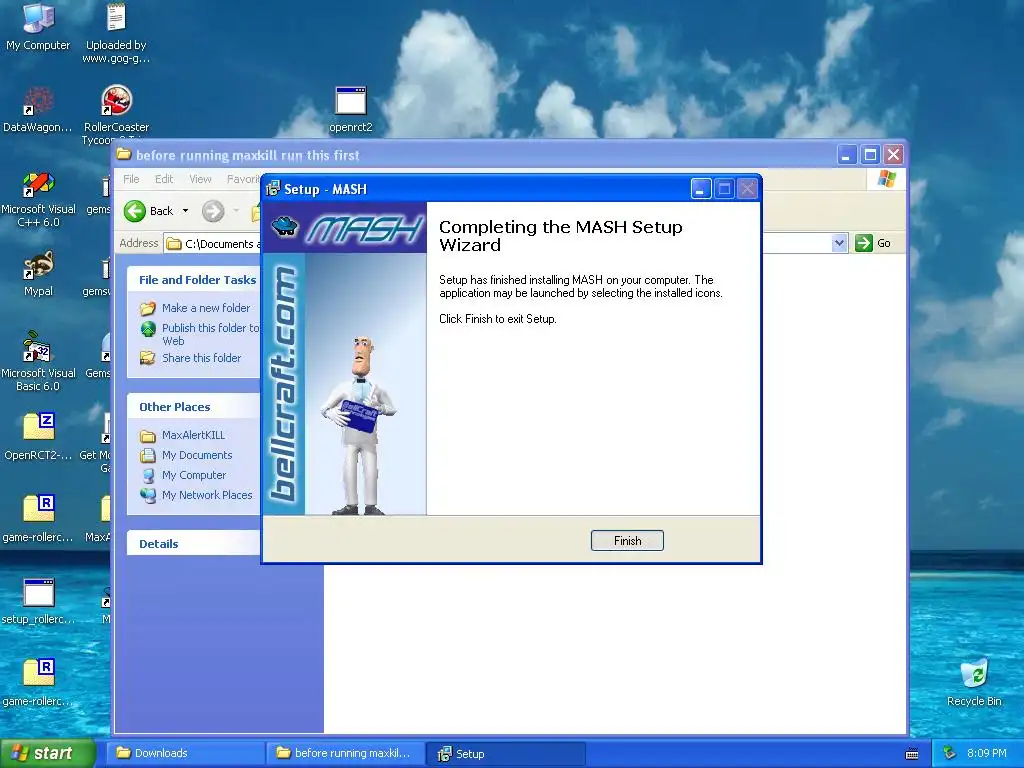Select the setup_rollerc... installer icon
The width and height of the screenshot is (1024, 768).
(38, 601)
